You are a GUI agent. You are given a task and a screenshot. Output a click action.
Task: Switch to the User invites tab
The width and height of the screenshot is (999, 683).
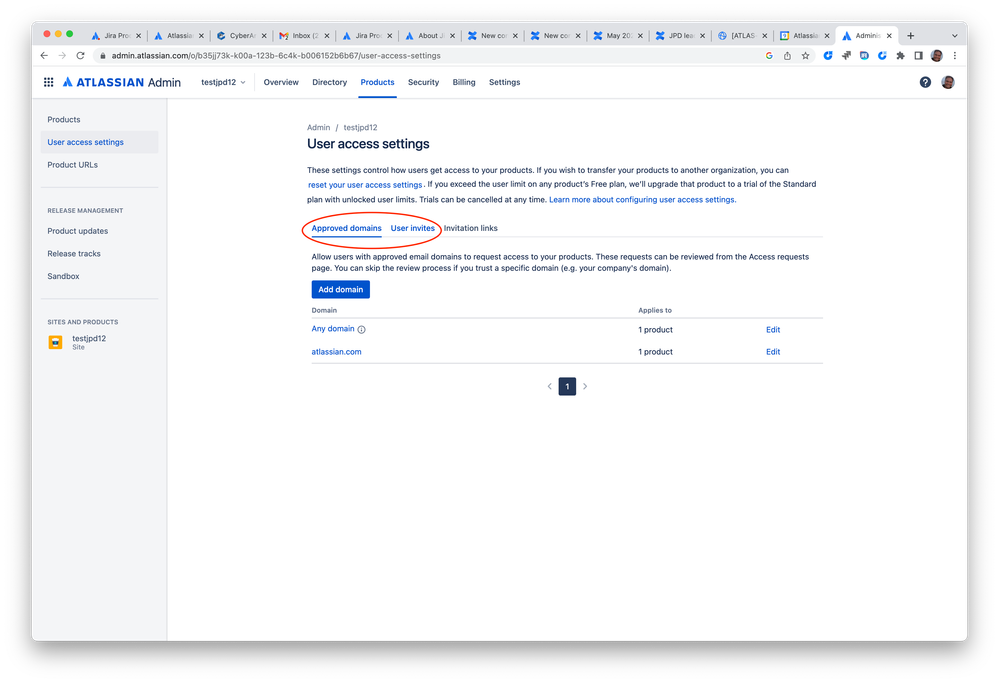(413, 228)
